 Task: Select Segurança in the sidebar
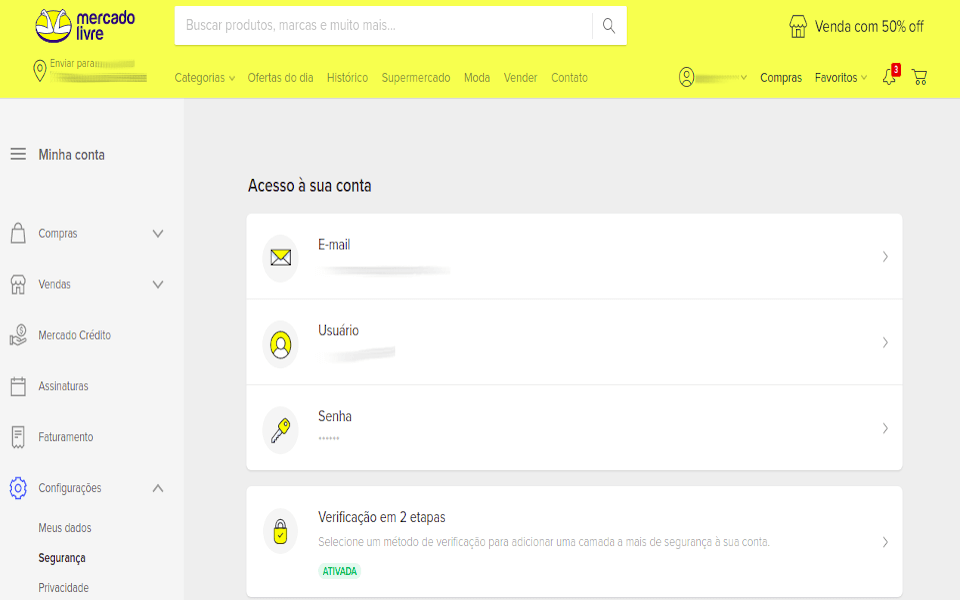[62, 558]
